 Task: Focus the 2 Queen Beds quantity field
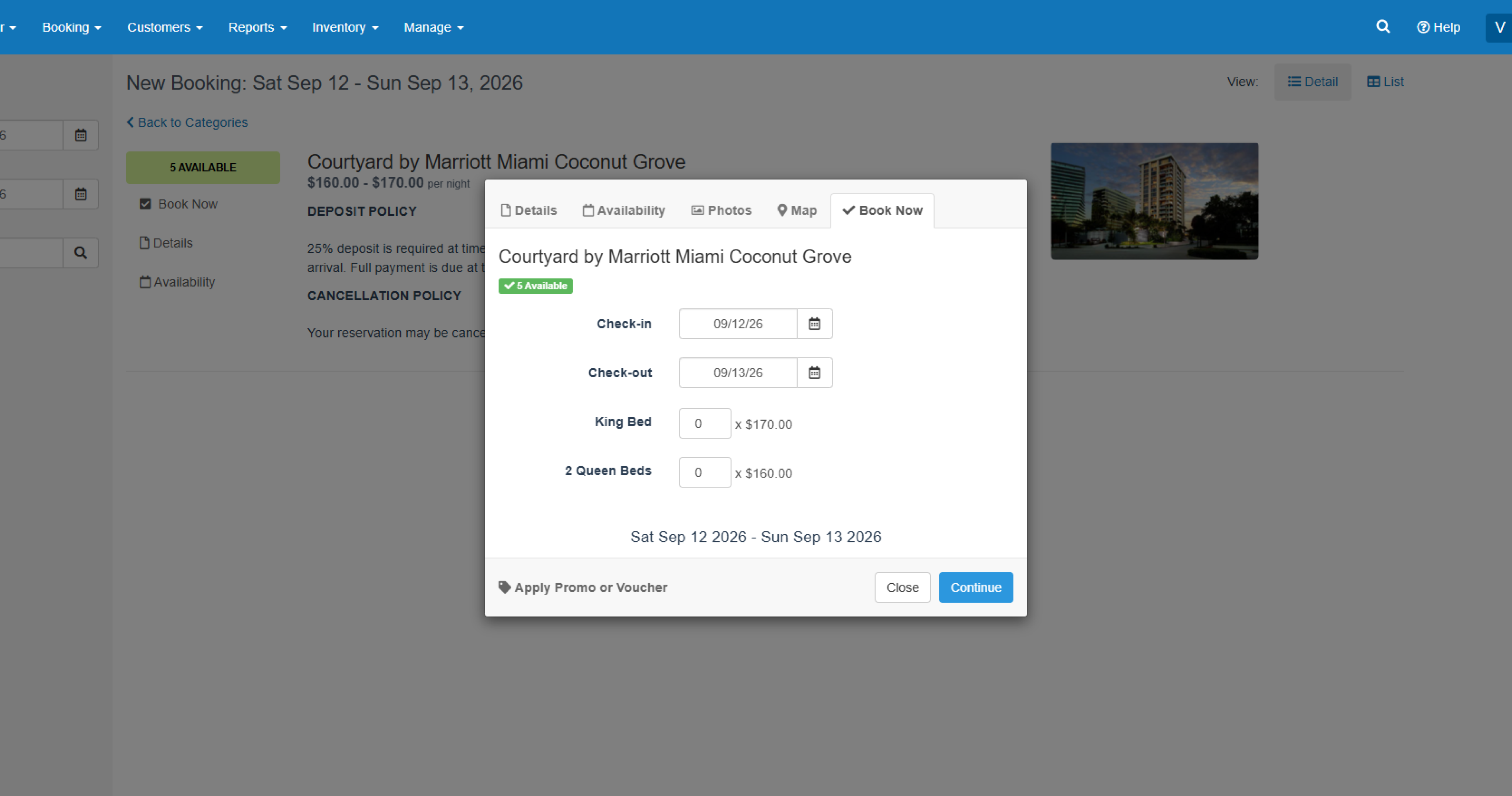point(705,472)
